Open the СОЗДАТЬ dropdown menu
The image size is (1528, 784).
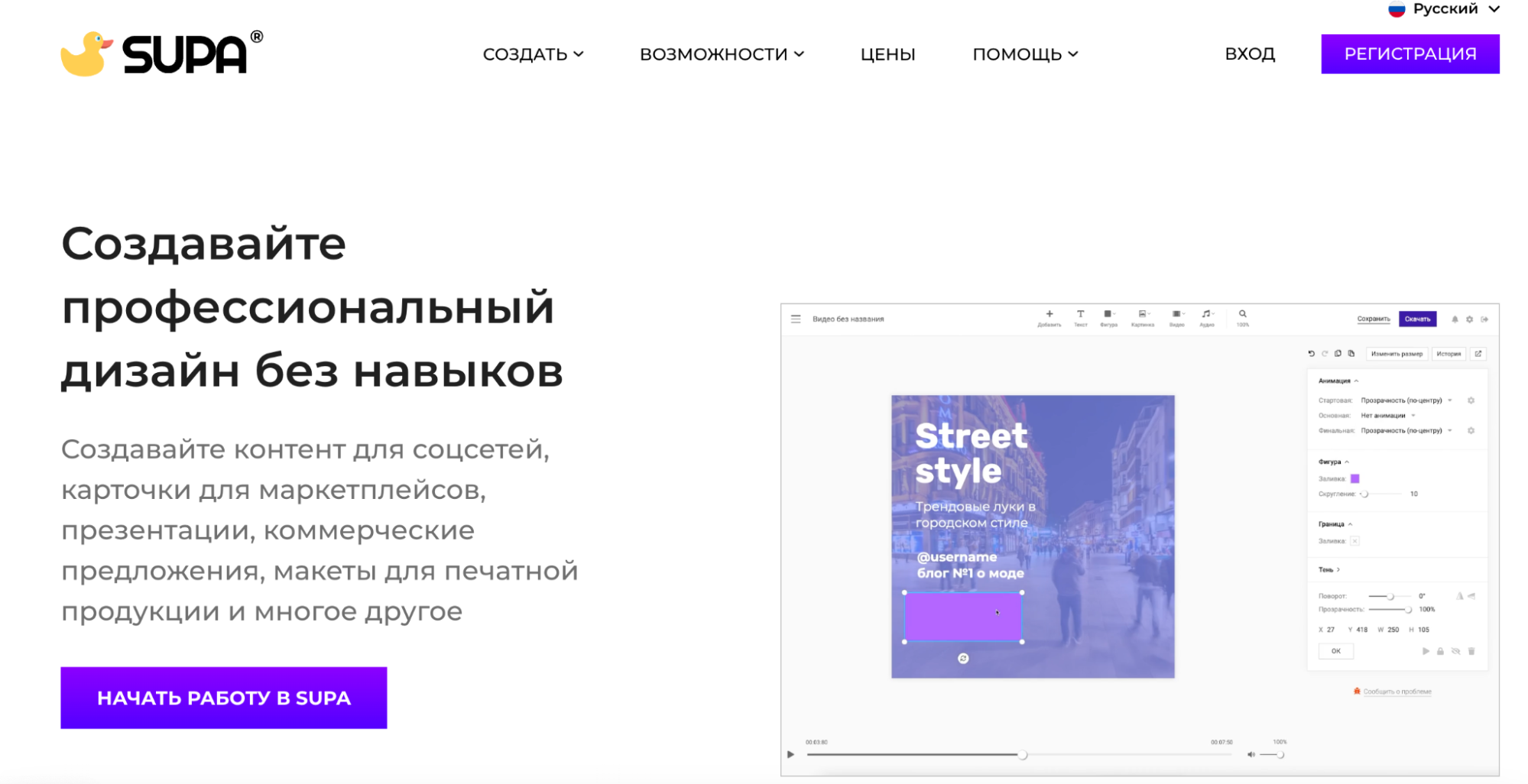click(533, 54)
